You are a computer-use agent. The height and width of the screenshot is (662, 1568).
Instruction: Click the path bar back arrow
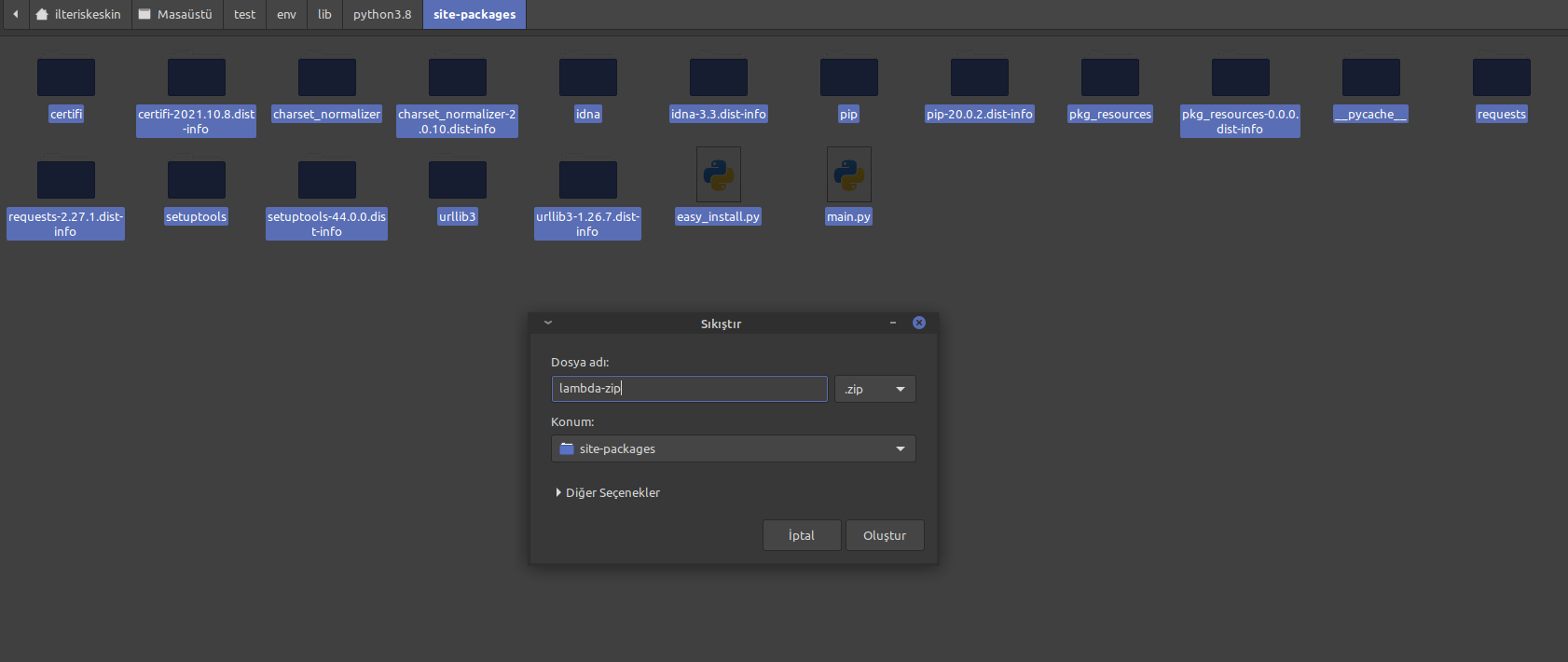pos(15,15)
